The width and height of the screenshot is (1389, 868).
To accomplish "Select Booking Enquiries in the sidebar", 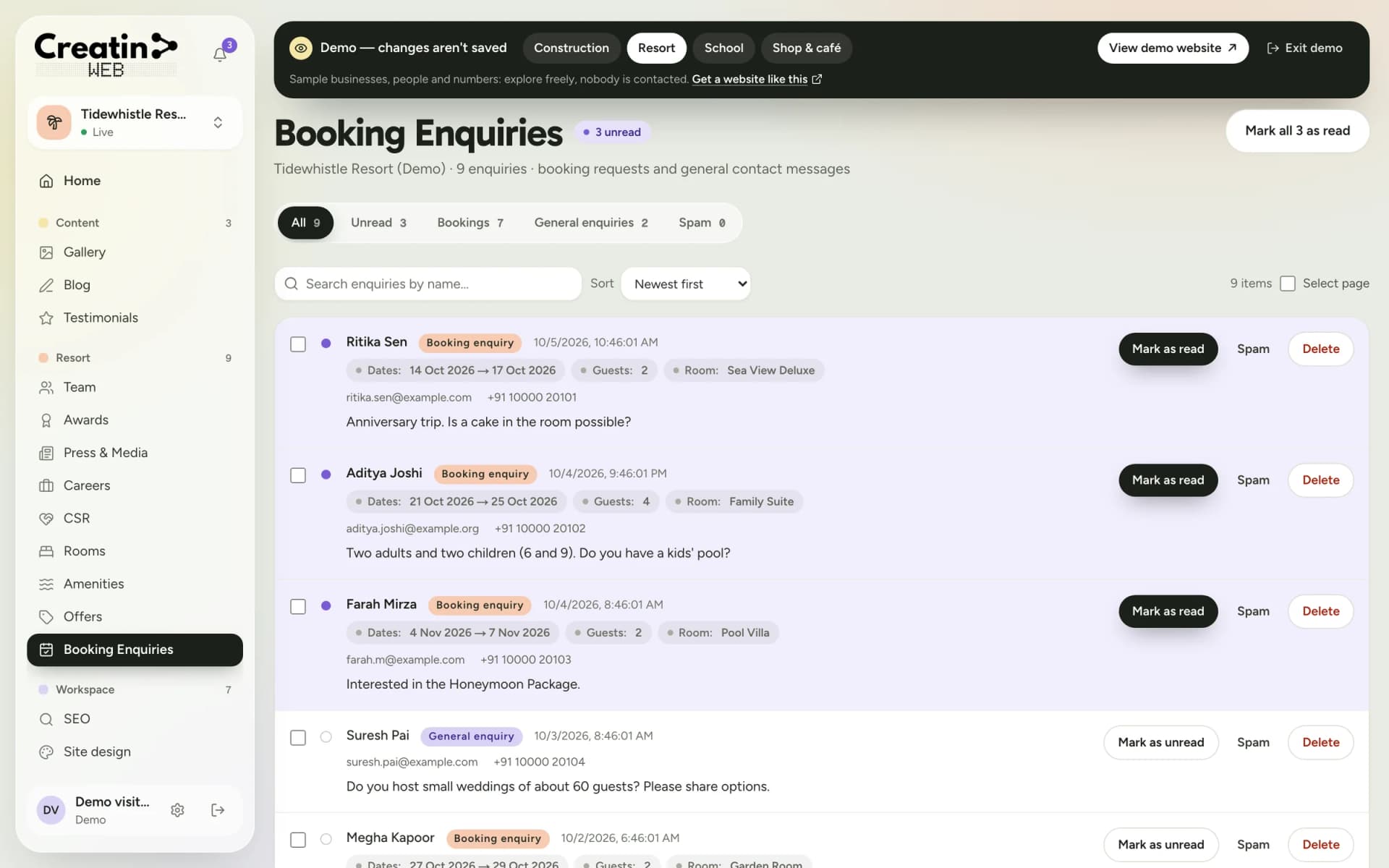I will pos(135,650).
